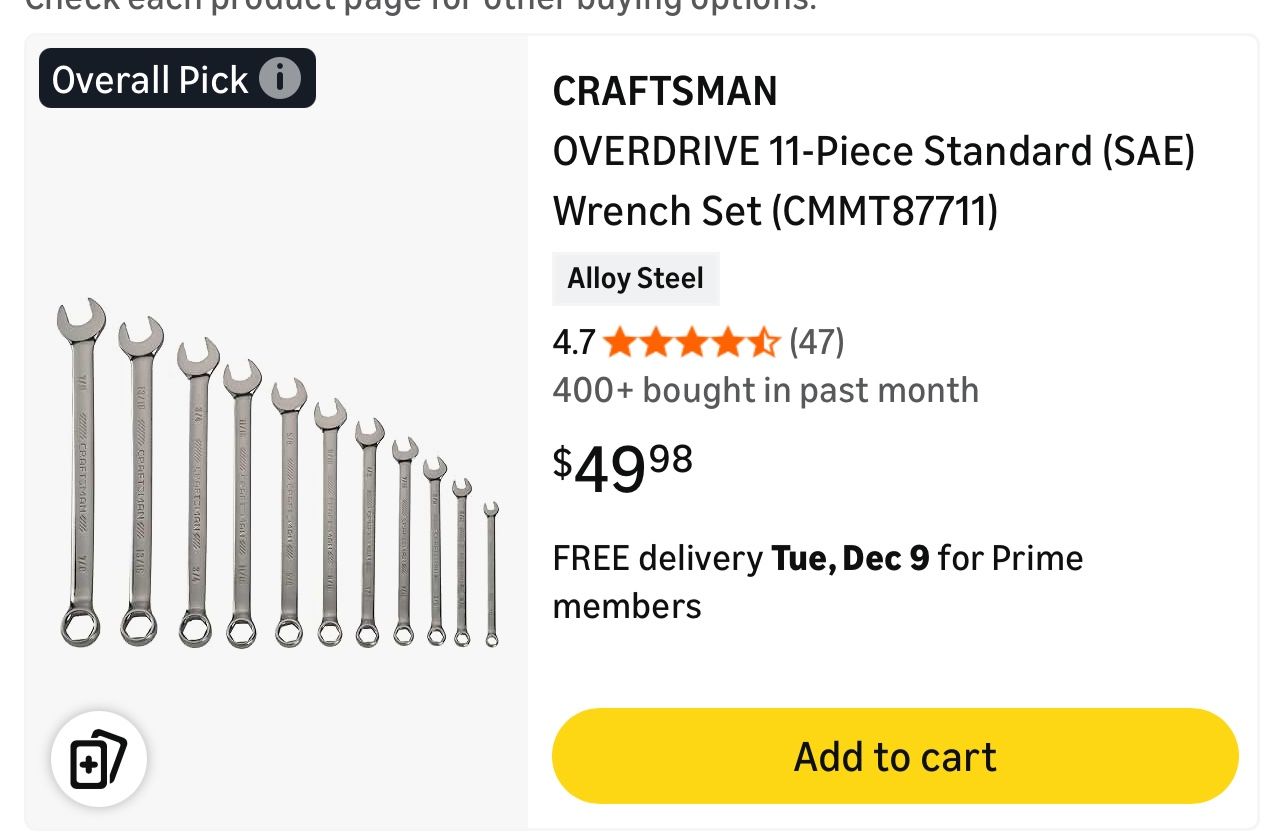Click the add-to-comparison icon on the image

click(99, 758)
